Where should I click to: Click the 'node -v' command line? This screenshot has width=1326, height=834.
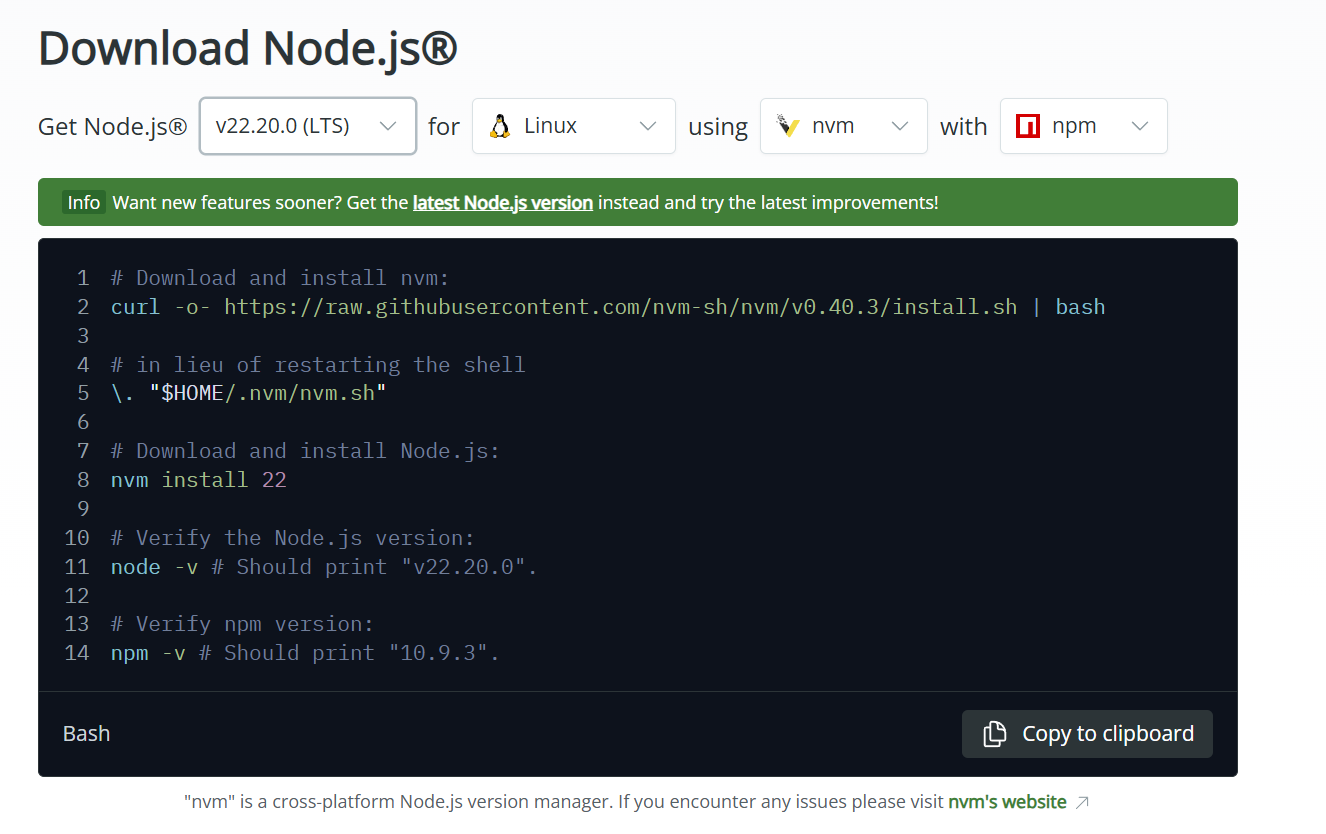pyautogui.click(x=324, y=567)
